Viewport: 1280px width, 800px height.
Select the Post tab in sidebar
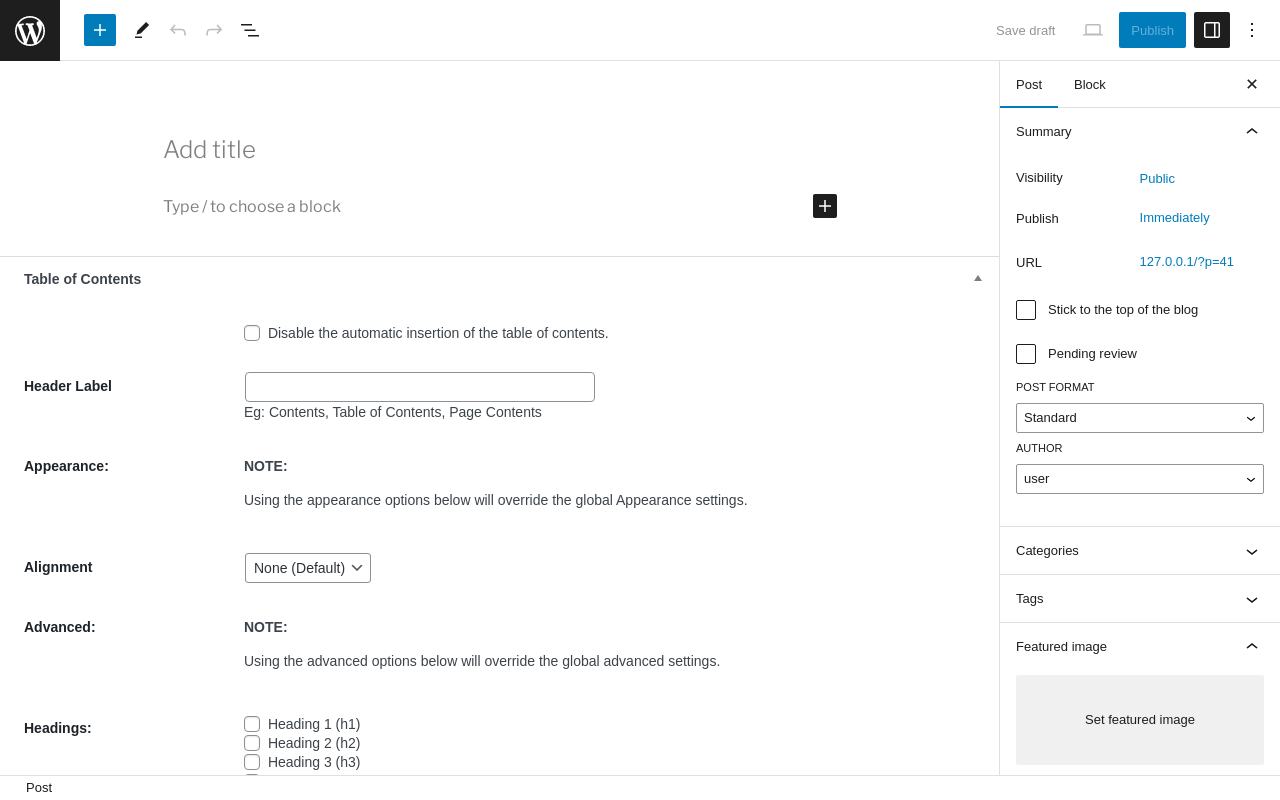click(x=1029, y=84)
